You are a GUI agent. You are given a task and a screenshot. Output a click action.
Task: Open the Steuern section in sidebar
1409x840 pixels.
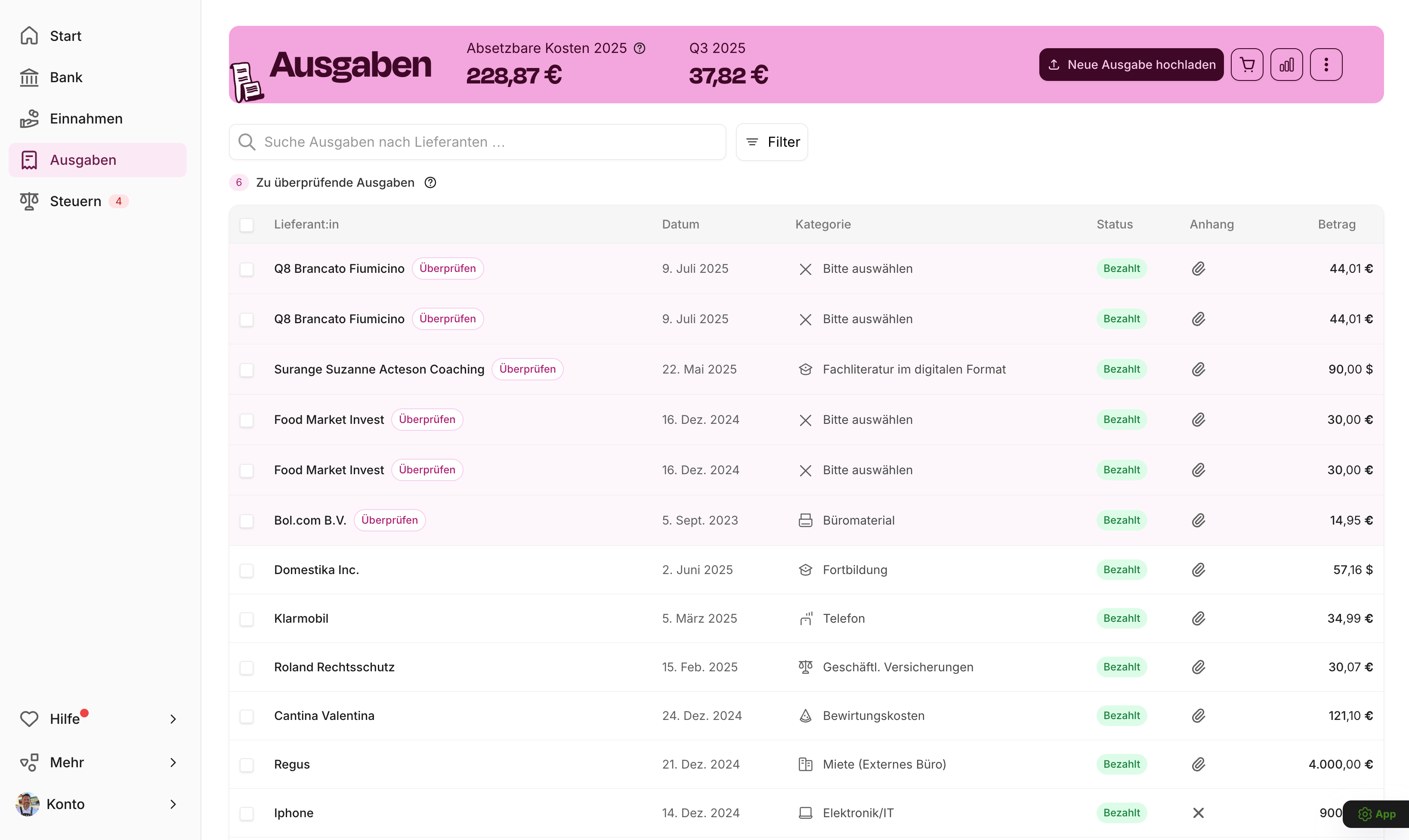[x=75, y=201]
